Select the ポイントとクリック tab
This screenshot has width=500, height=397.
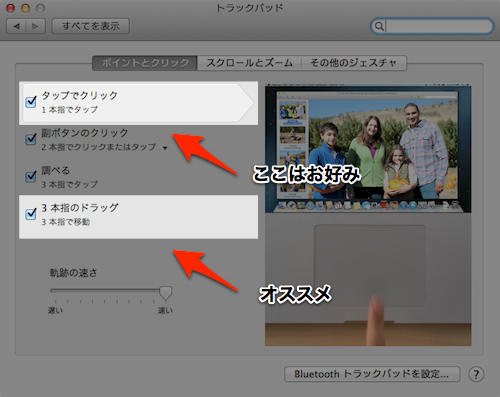145,63
